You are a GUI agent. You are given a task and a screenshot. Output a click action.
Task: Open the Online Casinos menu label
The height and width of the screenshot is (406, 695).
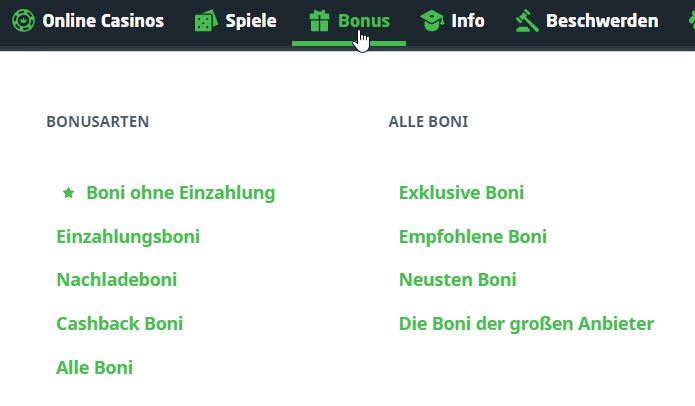(x=103, y=20)
